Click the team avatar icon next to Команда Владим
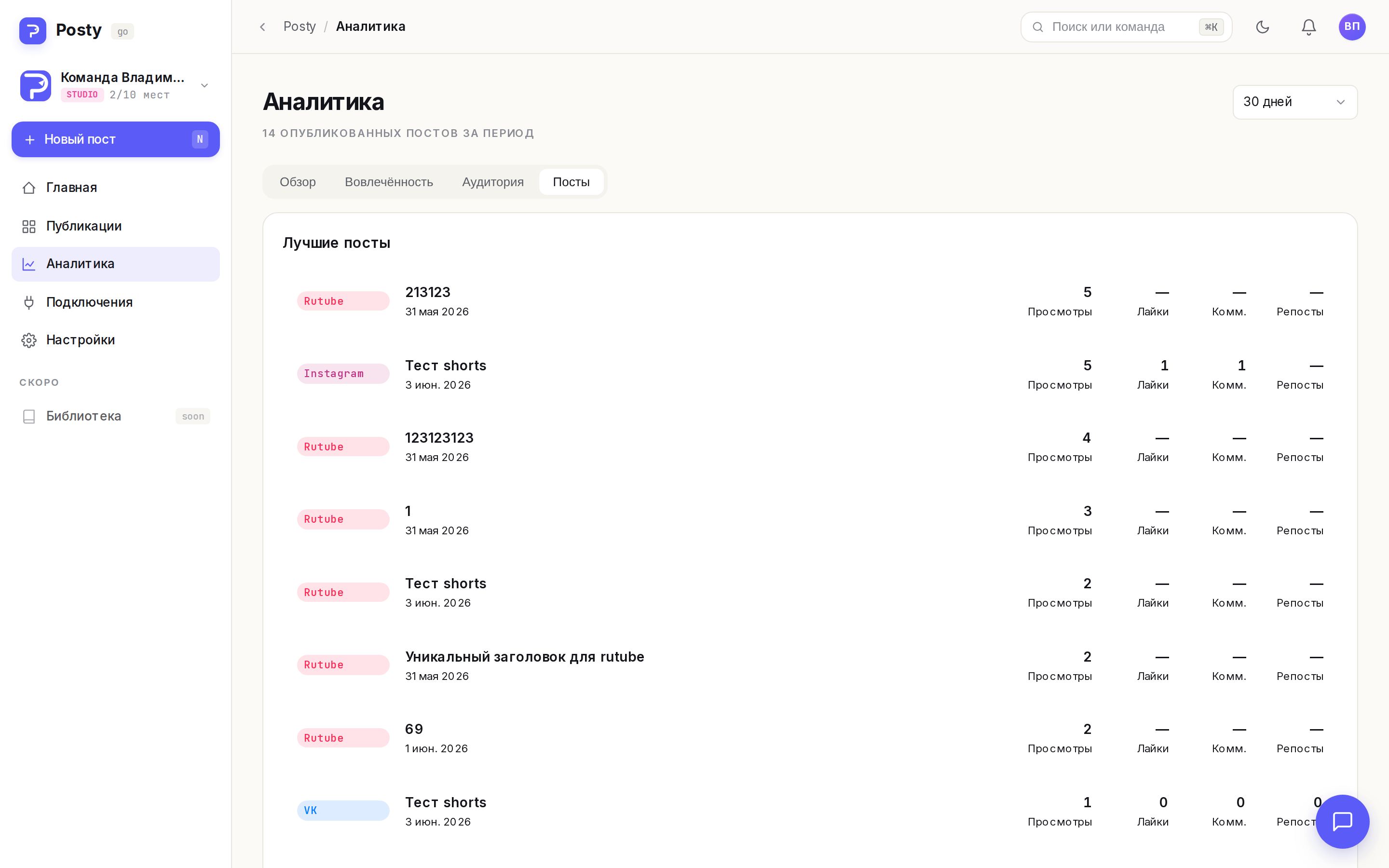 coord(36,85)
